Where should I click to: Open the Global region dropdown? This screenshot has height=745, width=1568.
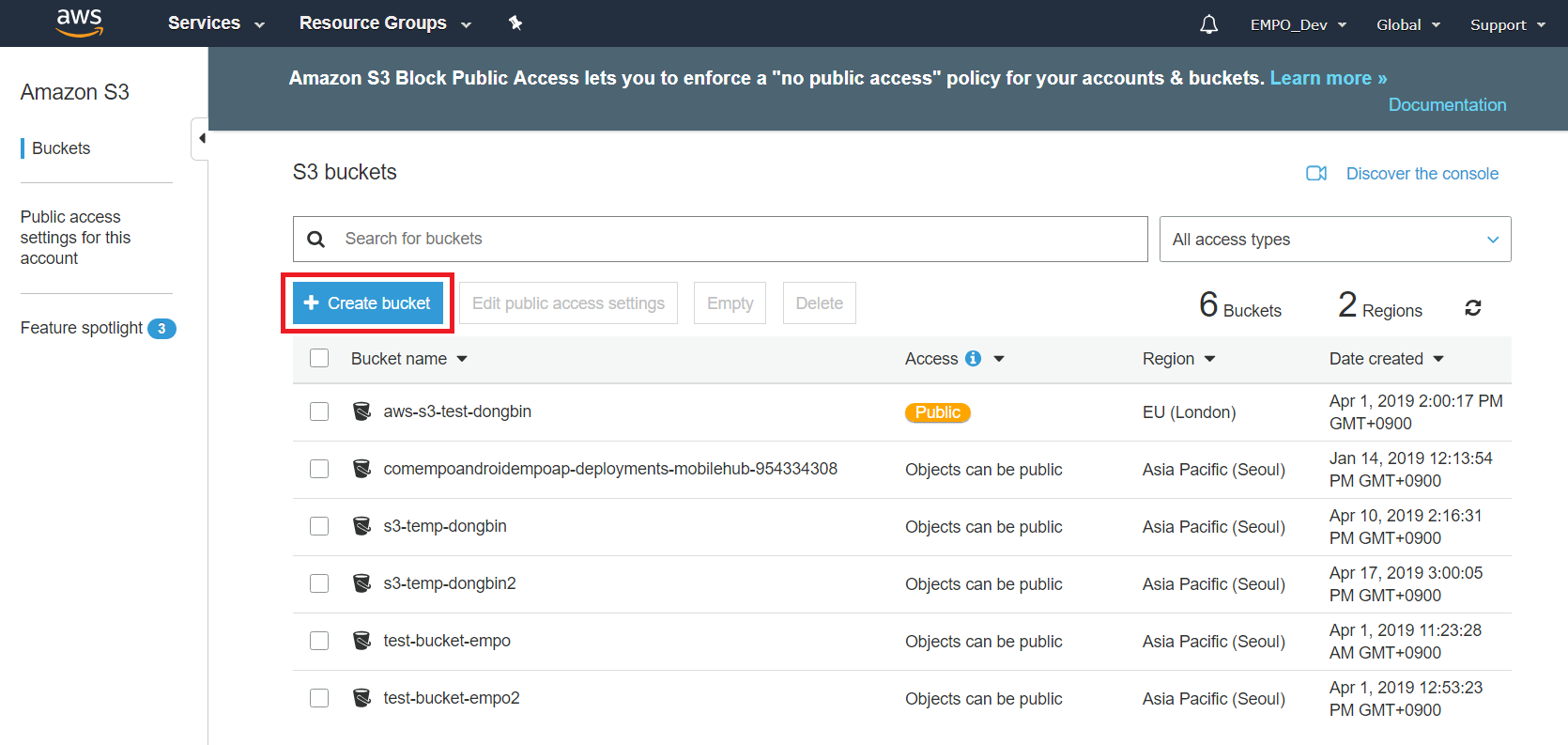[x=1408, y=24]
